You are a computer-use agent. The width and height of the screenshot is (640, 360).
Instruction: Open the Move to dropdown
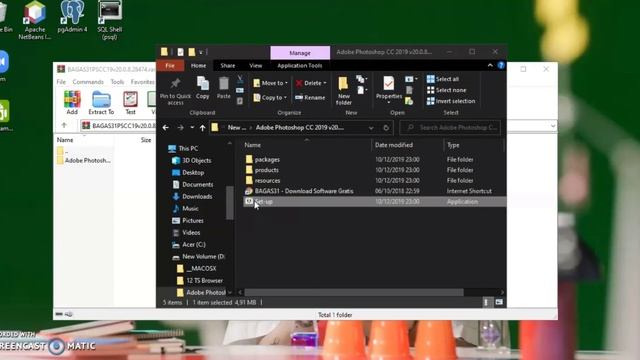pos(270,83)
